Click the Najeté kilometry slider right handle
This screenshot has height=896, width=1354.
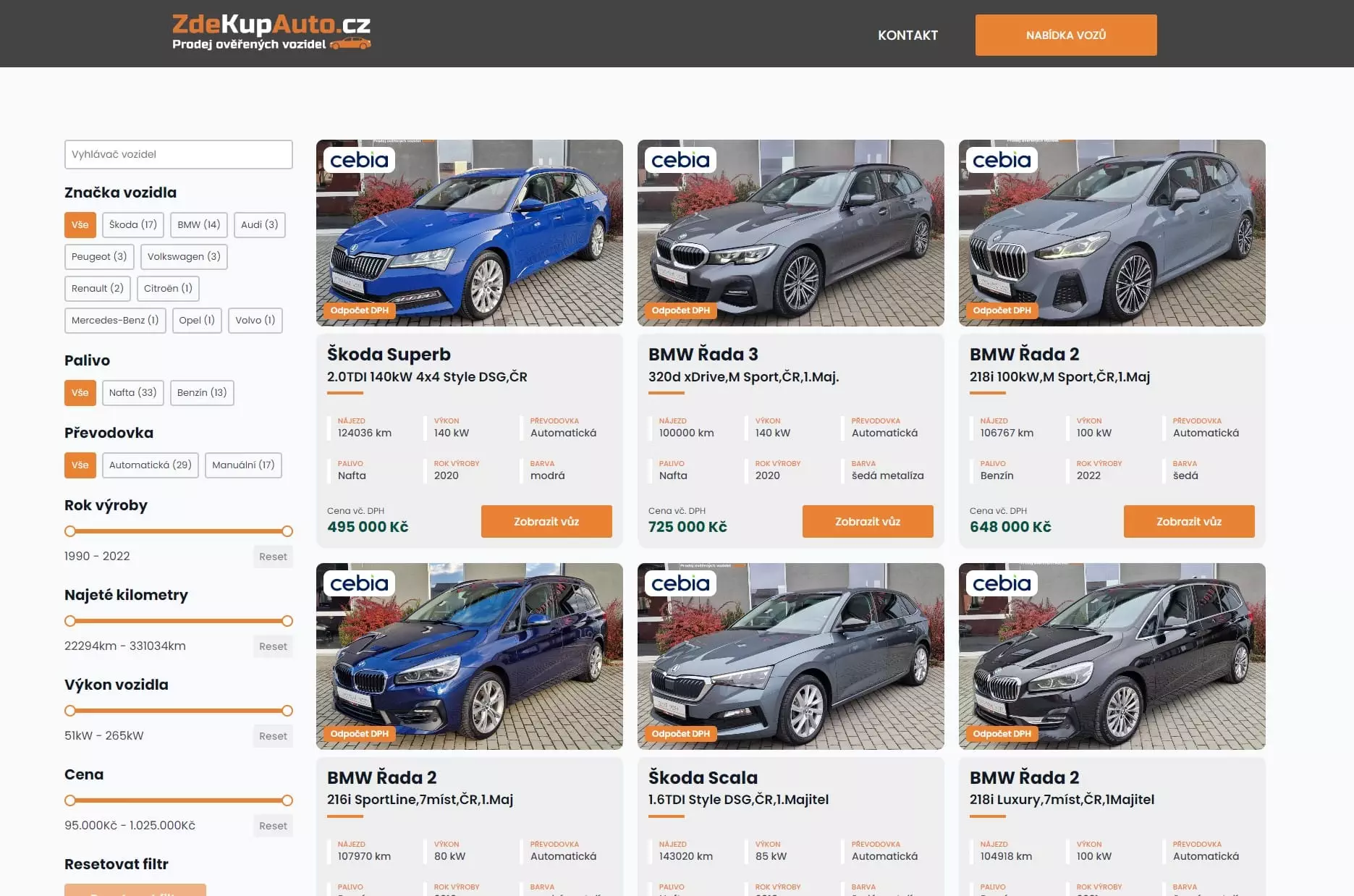(x=287, y=621)
